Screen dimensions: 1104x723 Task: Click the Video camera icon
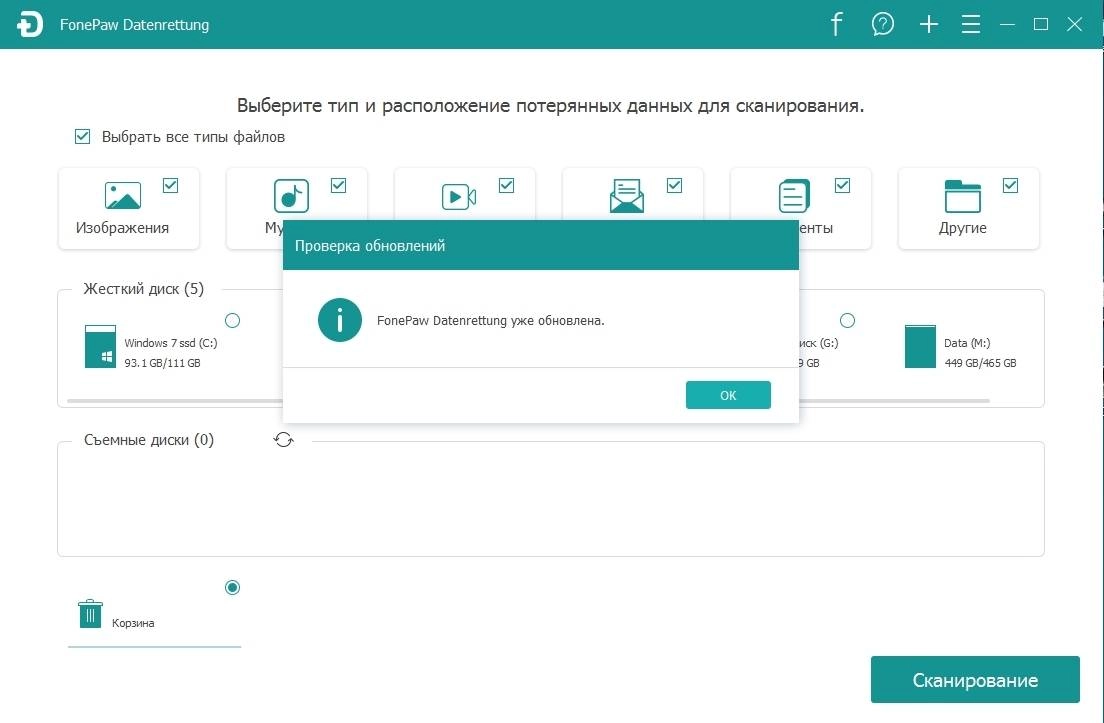(459, 196)
